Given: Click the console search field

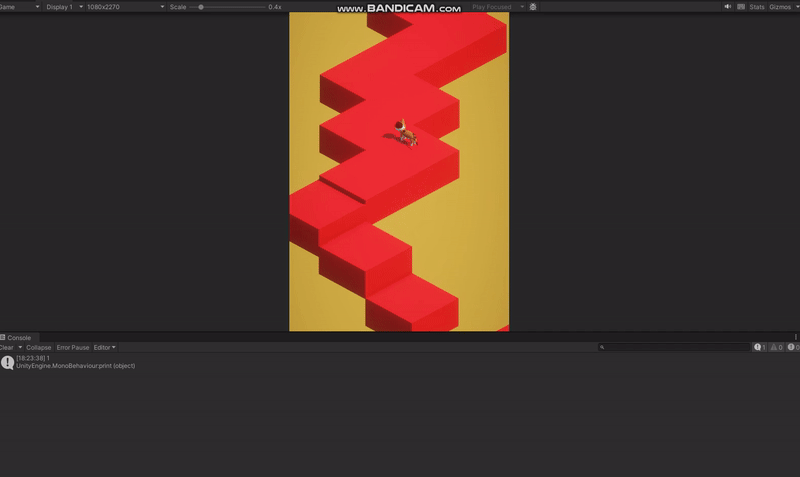Looking at the screenshot, I should 673,347.
